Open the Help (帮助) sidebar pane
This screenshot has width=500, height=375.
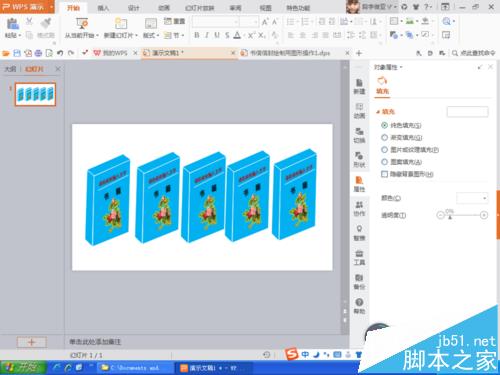point(359,306)
